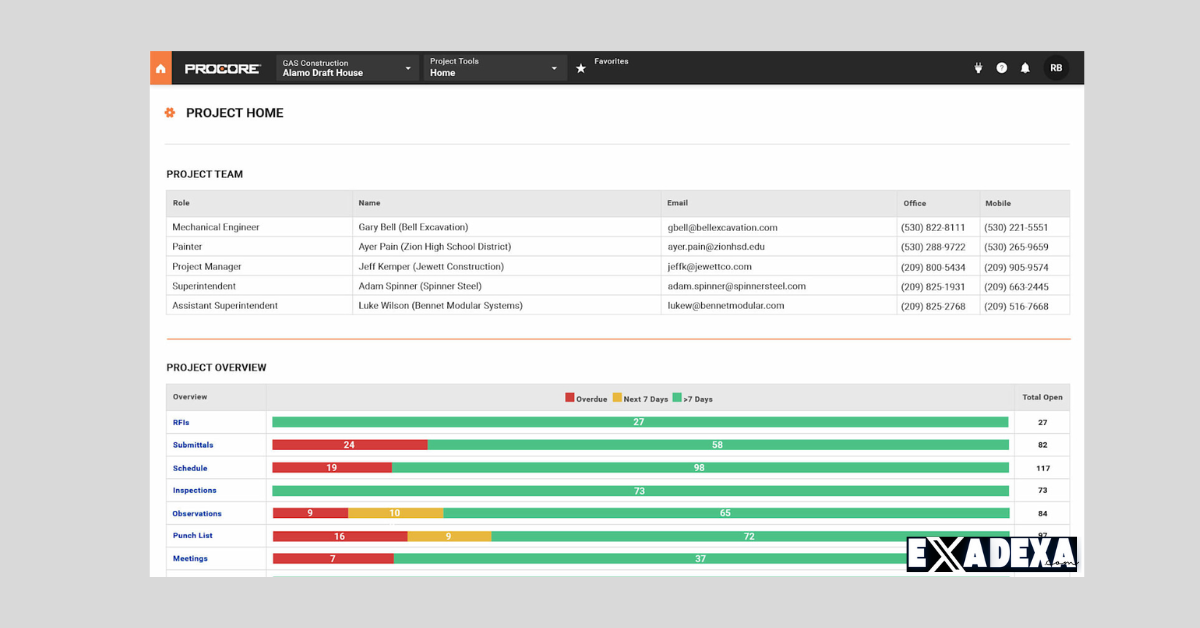
Task: Open the RFIs tool link
Action: pyautogui.click(x=179, y=422)
